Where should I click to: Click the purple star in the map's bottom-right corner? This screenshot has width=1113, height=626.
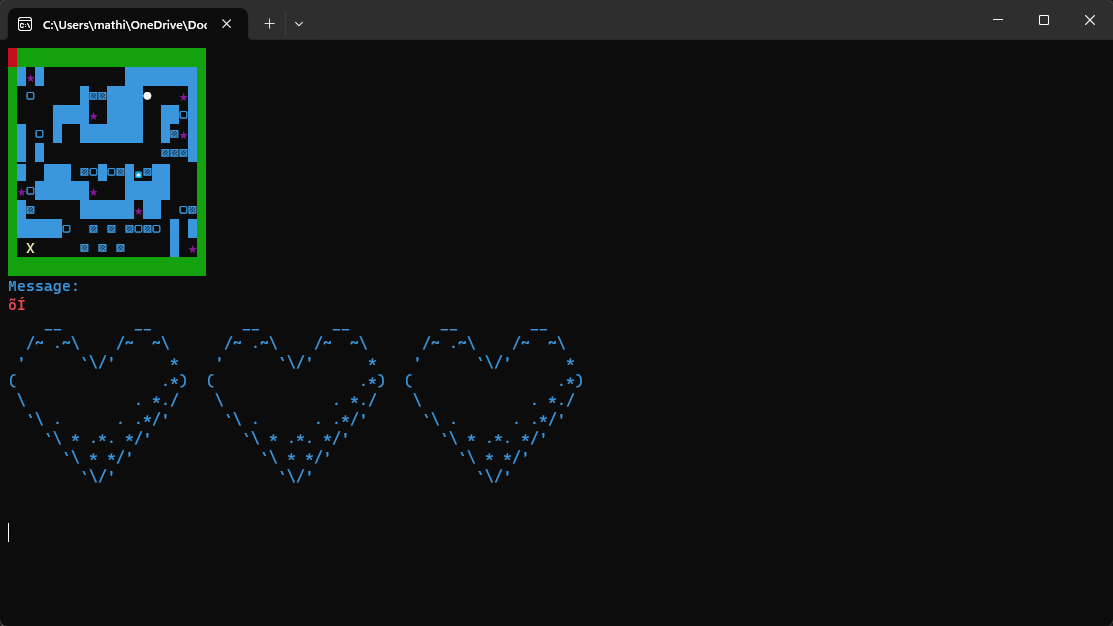click(193, 248)
